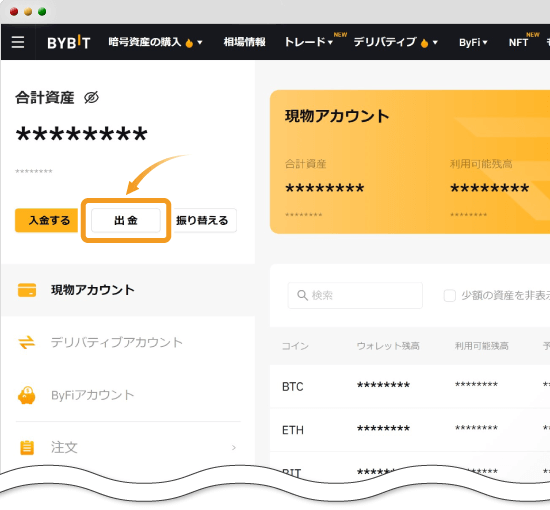
Task: Click the デリバティブアカウント swap arrows icon
Action: pos(27,342)
